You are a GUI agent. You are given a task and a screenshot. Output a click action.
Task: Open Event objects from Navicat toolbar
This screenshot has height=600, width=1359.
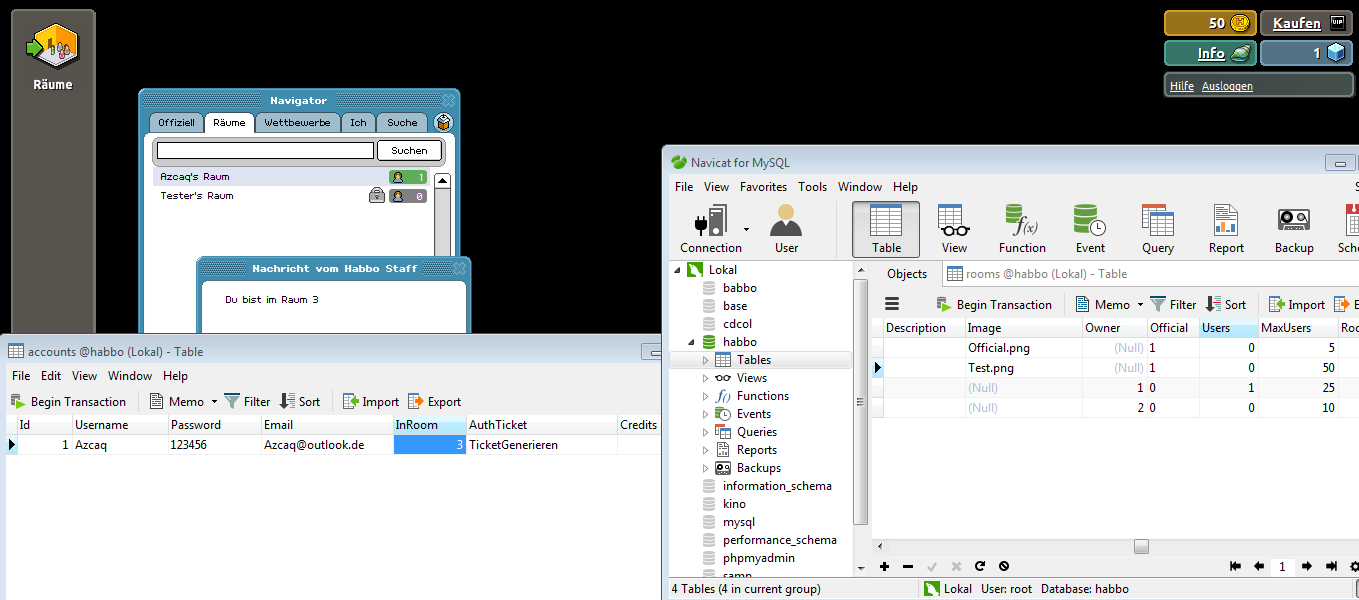pyautogui.click(x=1090, y=229)
